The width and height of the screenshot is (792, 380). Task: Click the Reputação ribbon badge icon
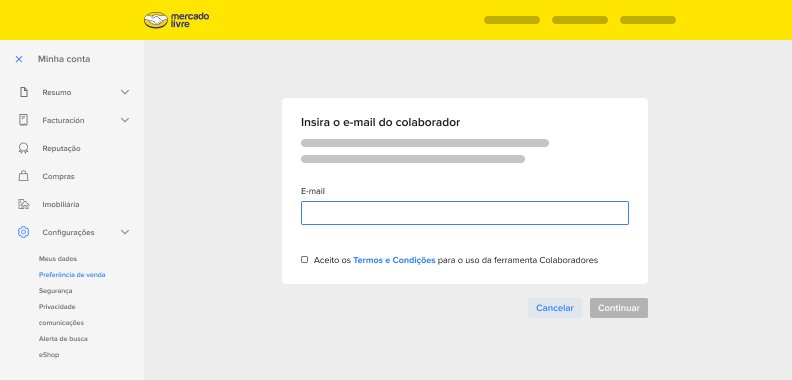(23, 149)
